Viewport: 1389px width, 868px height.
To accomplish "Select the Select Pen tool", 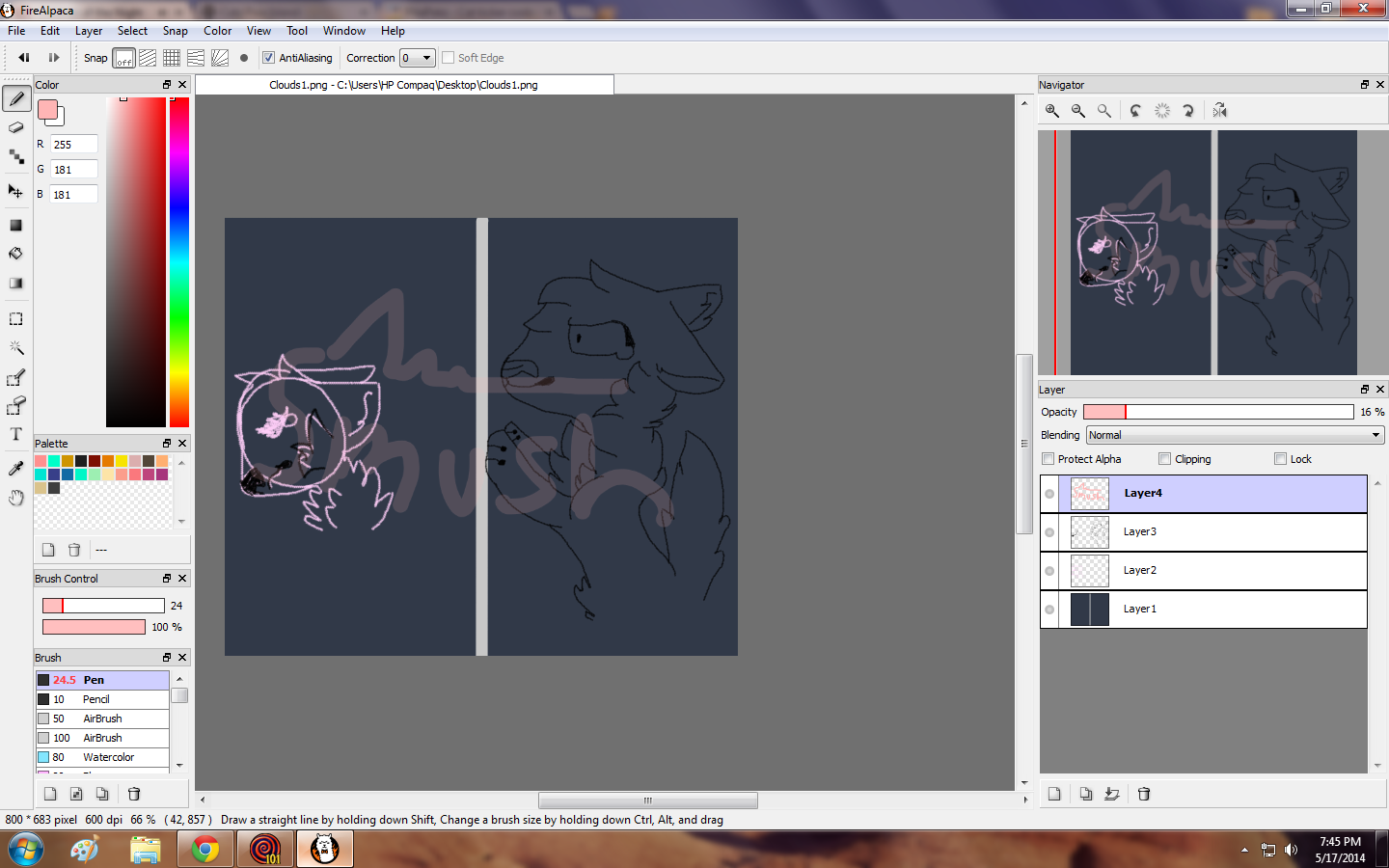I will tap(16, 377).
